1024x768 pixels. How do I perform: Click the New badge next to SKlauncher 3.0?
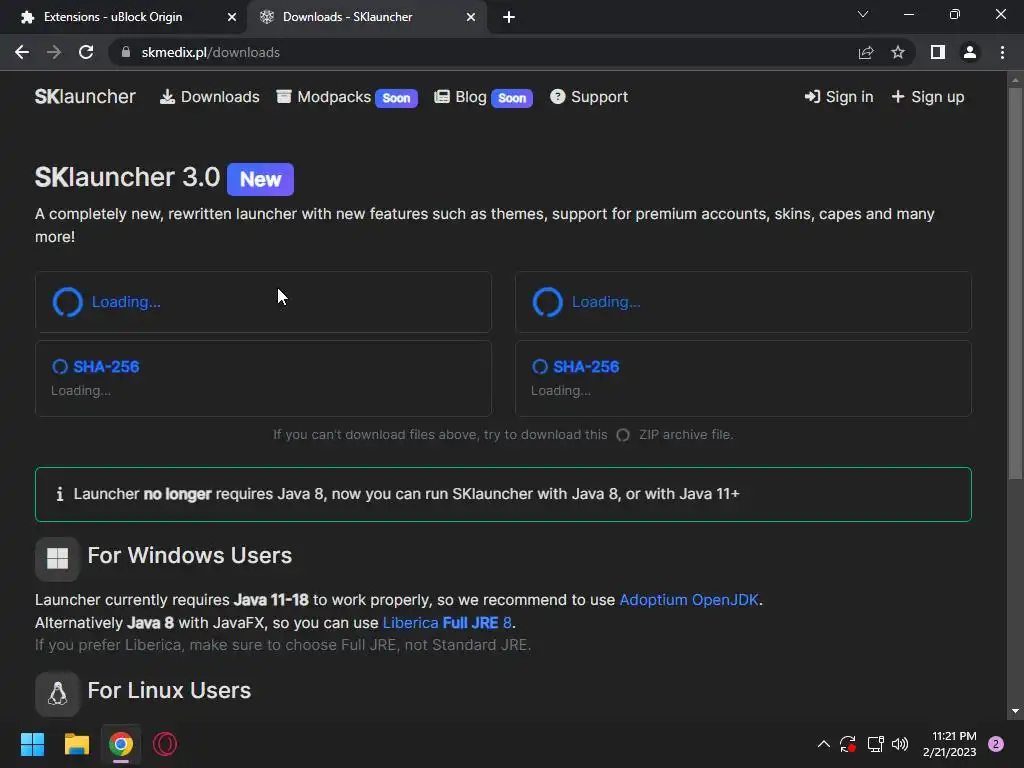click(x=261, y=179)
